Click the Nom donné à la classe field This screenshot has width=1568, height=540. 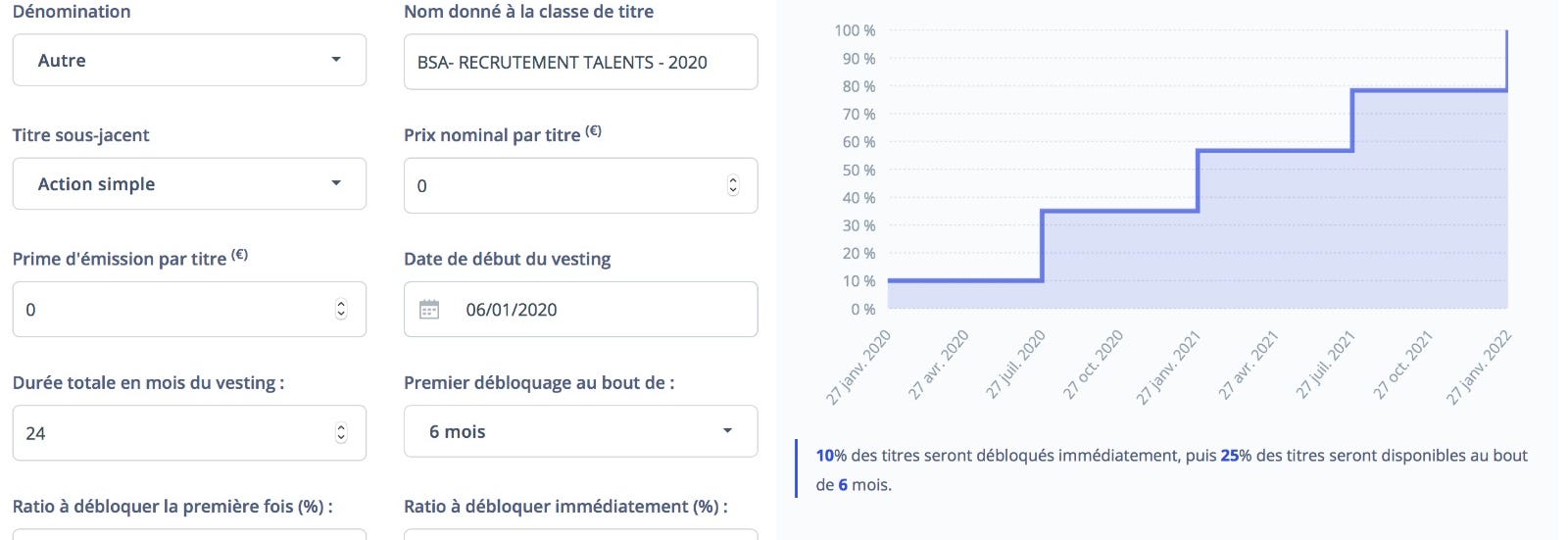(x=580, y=62)
